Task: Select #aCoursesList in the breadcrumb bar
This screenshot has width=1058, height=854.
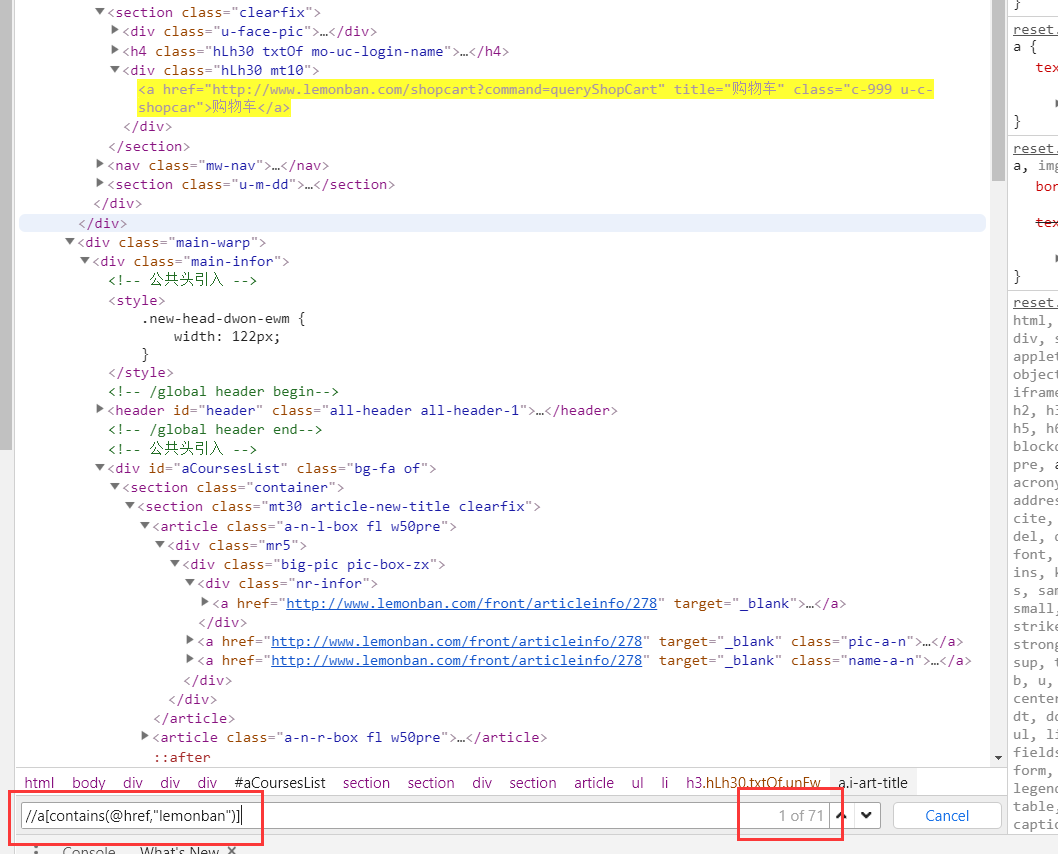Action: tap(280, 783)
